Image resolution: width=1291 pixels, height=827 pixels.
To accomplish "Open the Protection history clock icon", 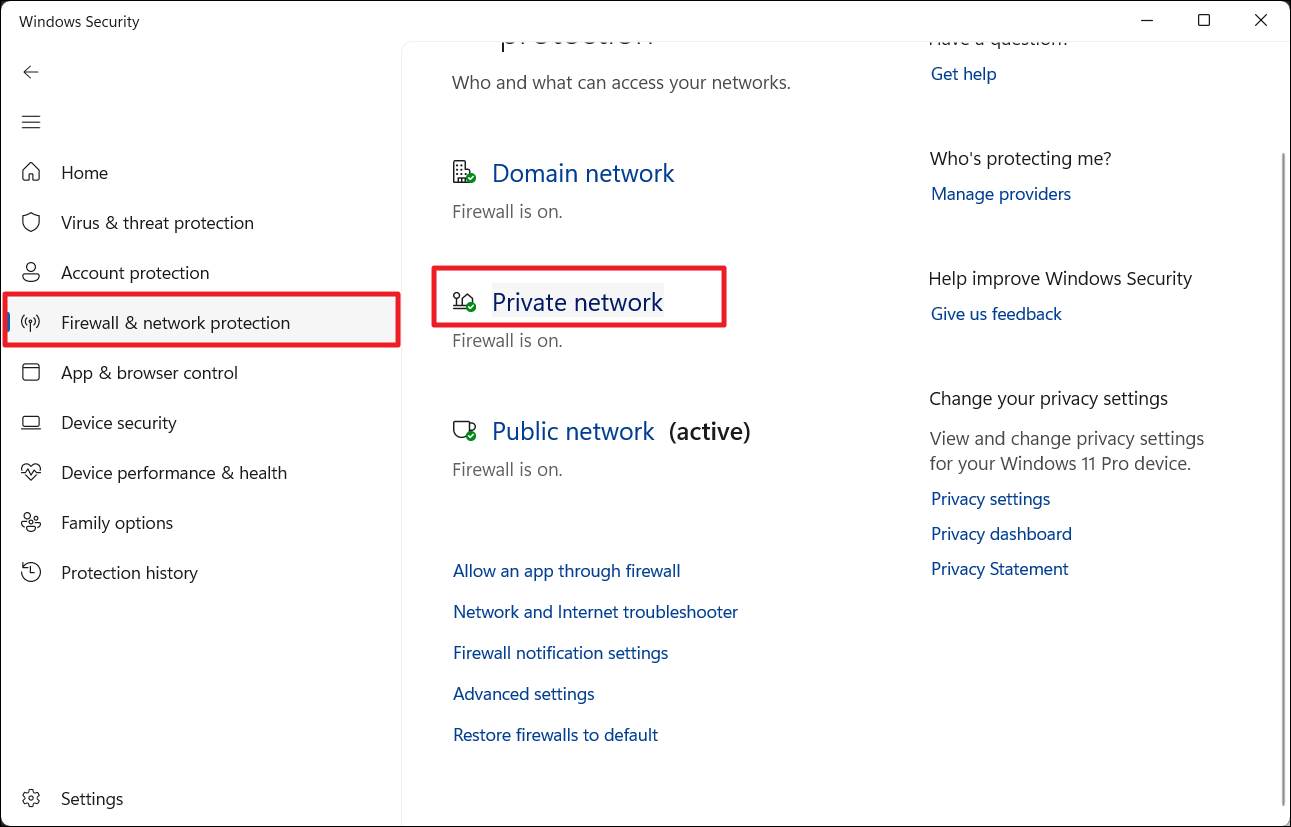I will click(x=31, y=572).
